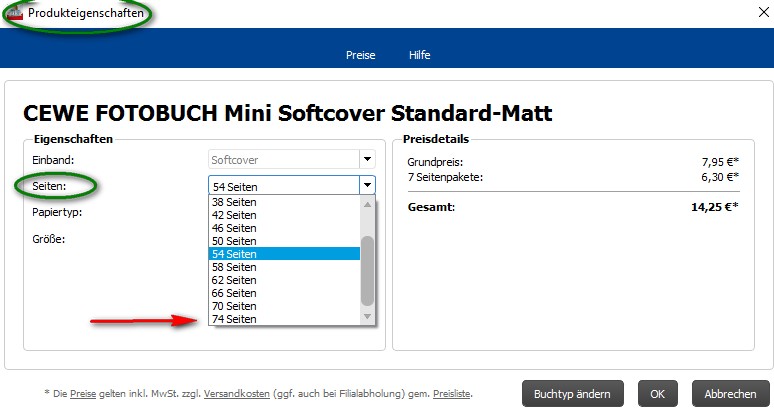Click the page list scrollbar down arrow
774x408 pixels.
pos(367,316)
